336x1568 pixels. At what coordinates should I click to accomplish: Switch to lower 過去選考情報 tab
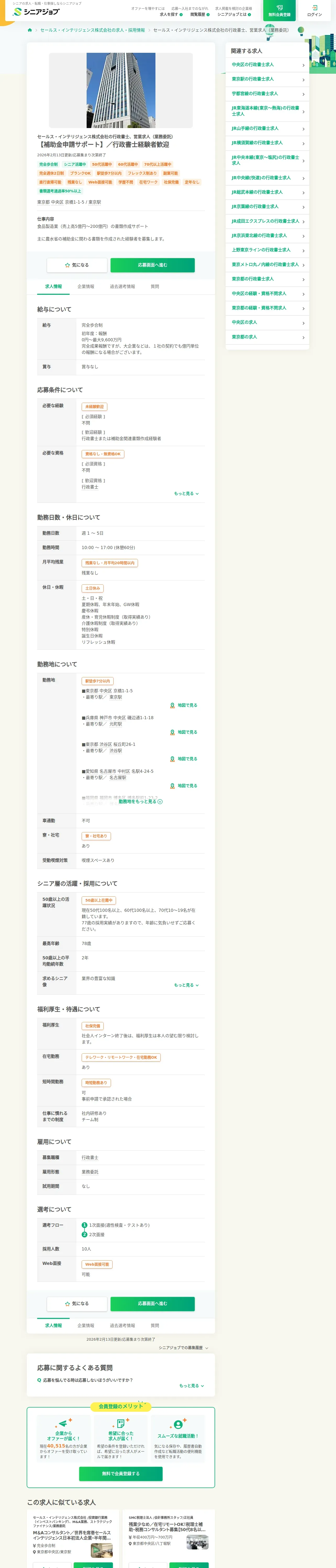[122, 1326]
